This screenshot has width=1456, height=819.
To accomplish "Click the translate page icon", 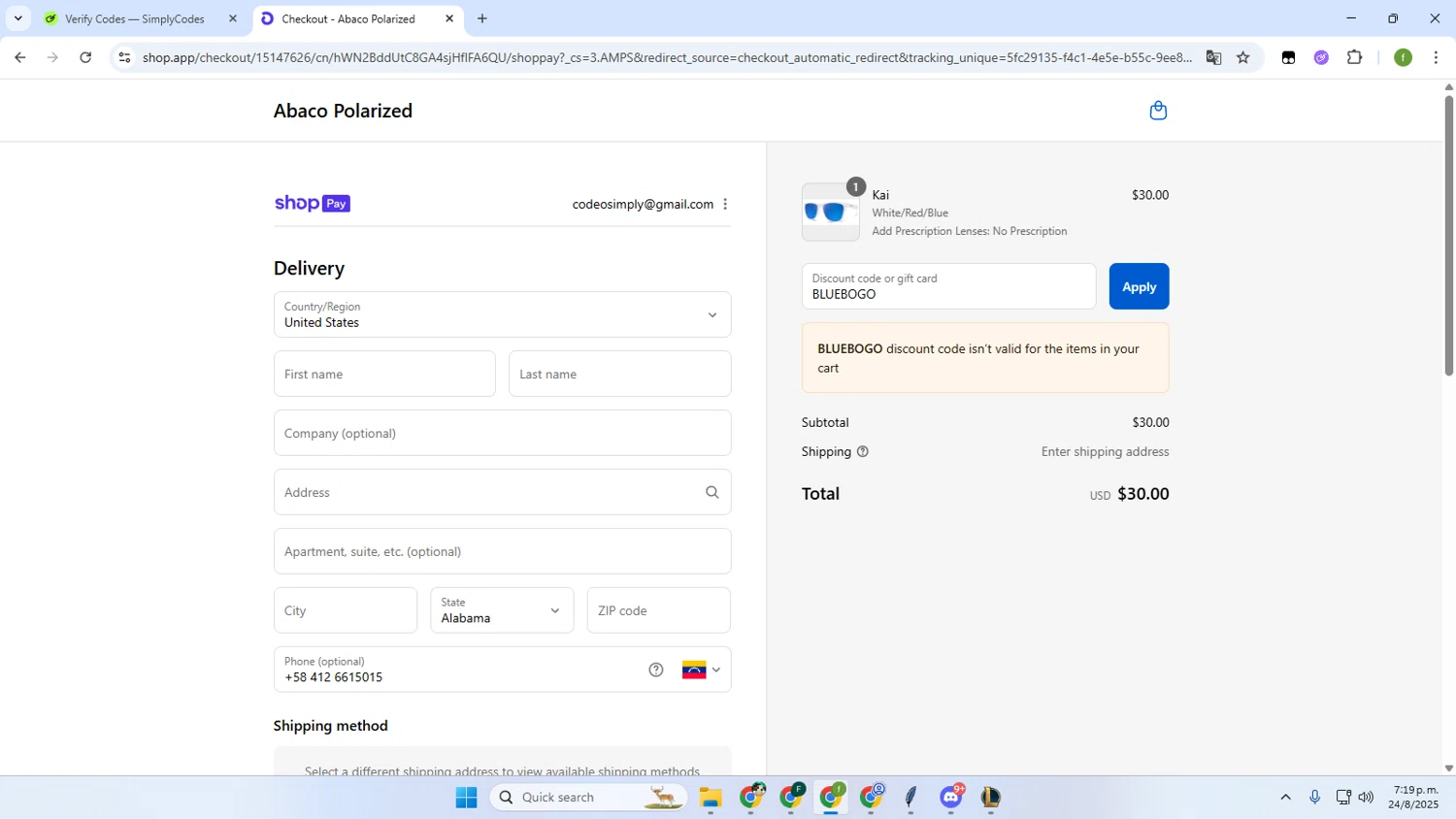I will tap(1213, 57).
